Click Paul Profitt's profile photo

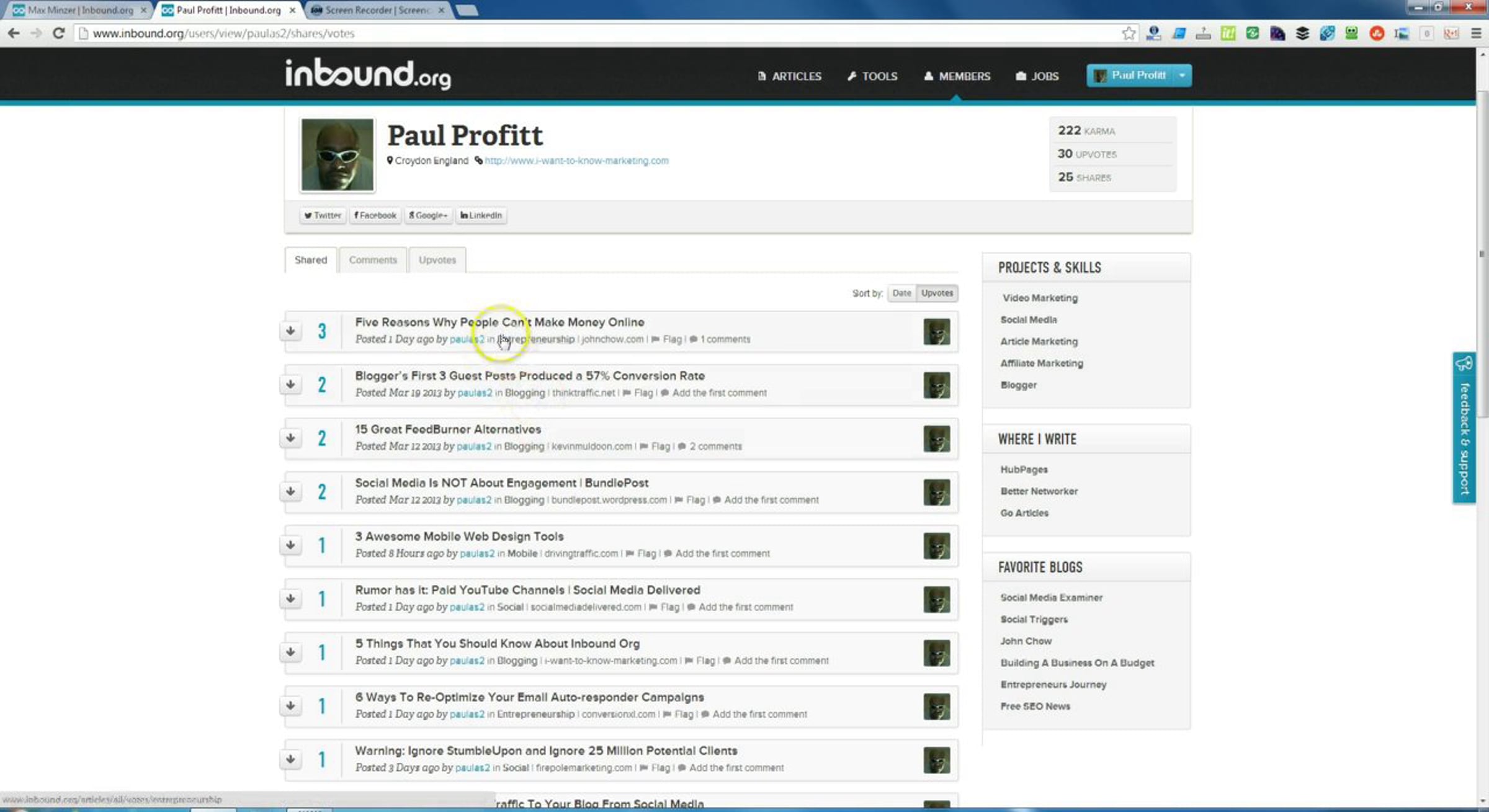tap(338, 154)
